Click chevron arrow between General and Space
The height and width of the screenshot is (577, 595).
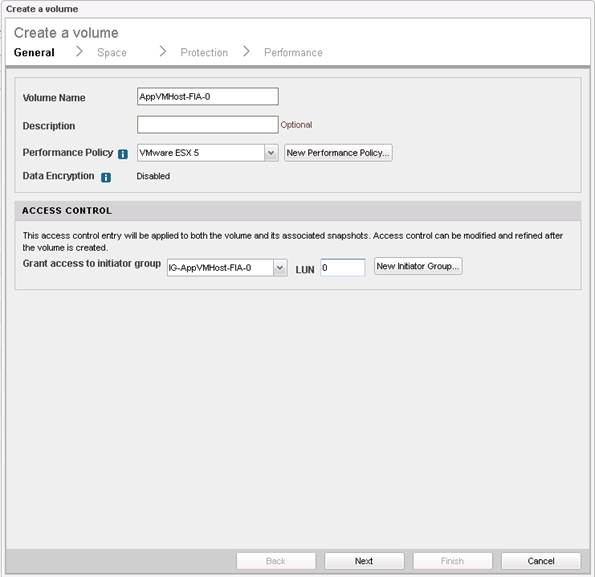click(79, 51)
